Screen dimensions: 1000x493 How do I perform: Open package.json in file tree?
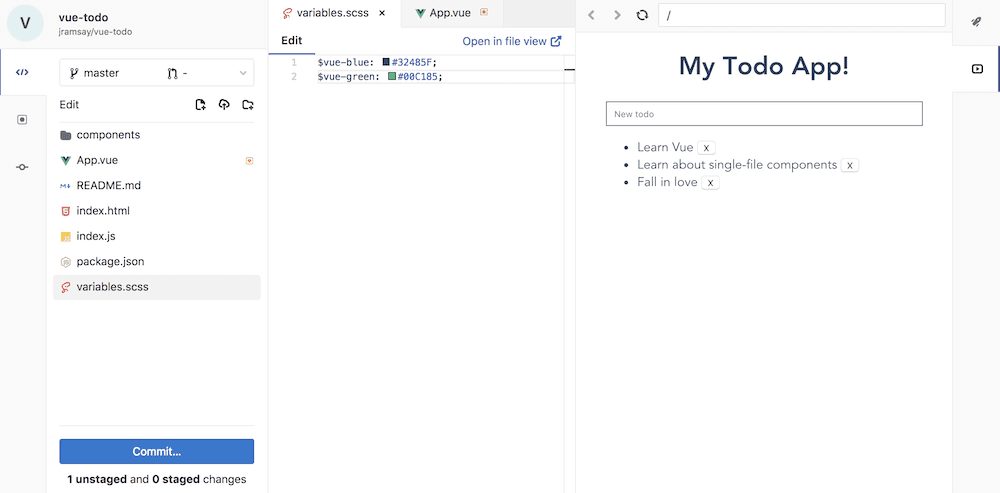tap(110, 262)
